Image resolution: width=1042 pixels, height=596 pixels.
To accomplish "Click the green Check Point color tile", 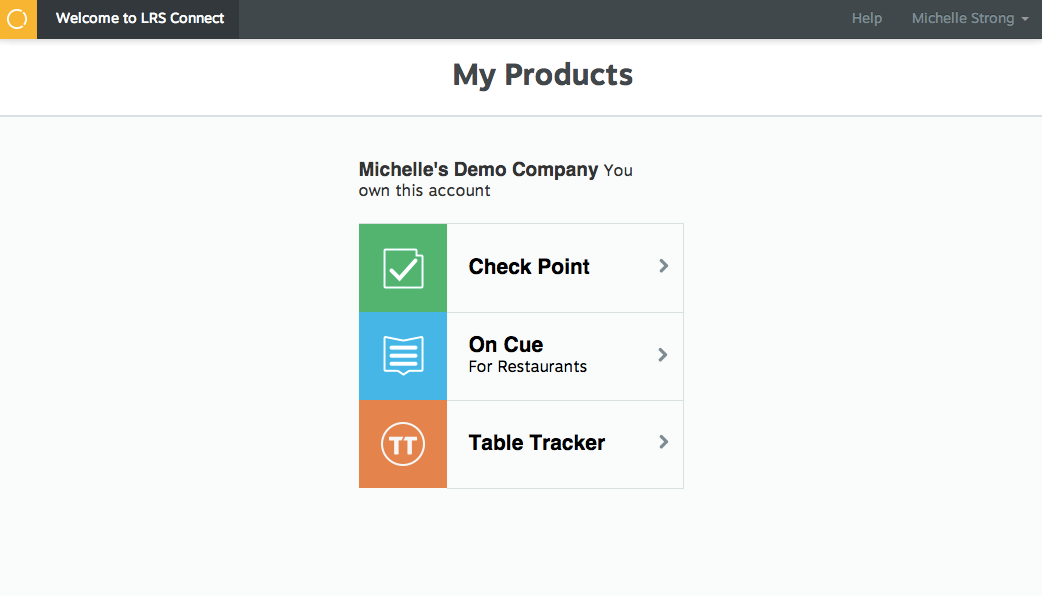I will pyautogui.click(x=403, y=268).
